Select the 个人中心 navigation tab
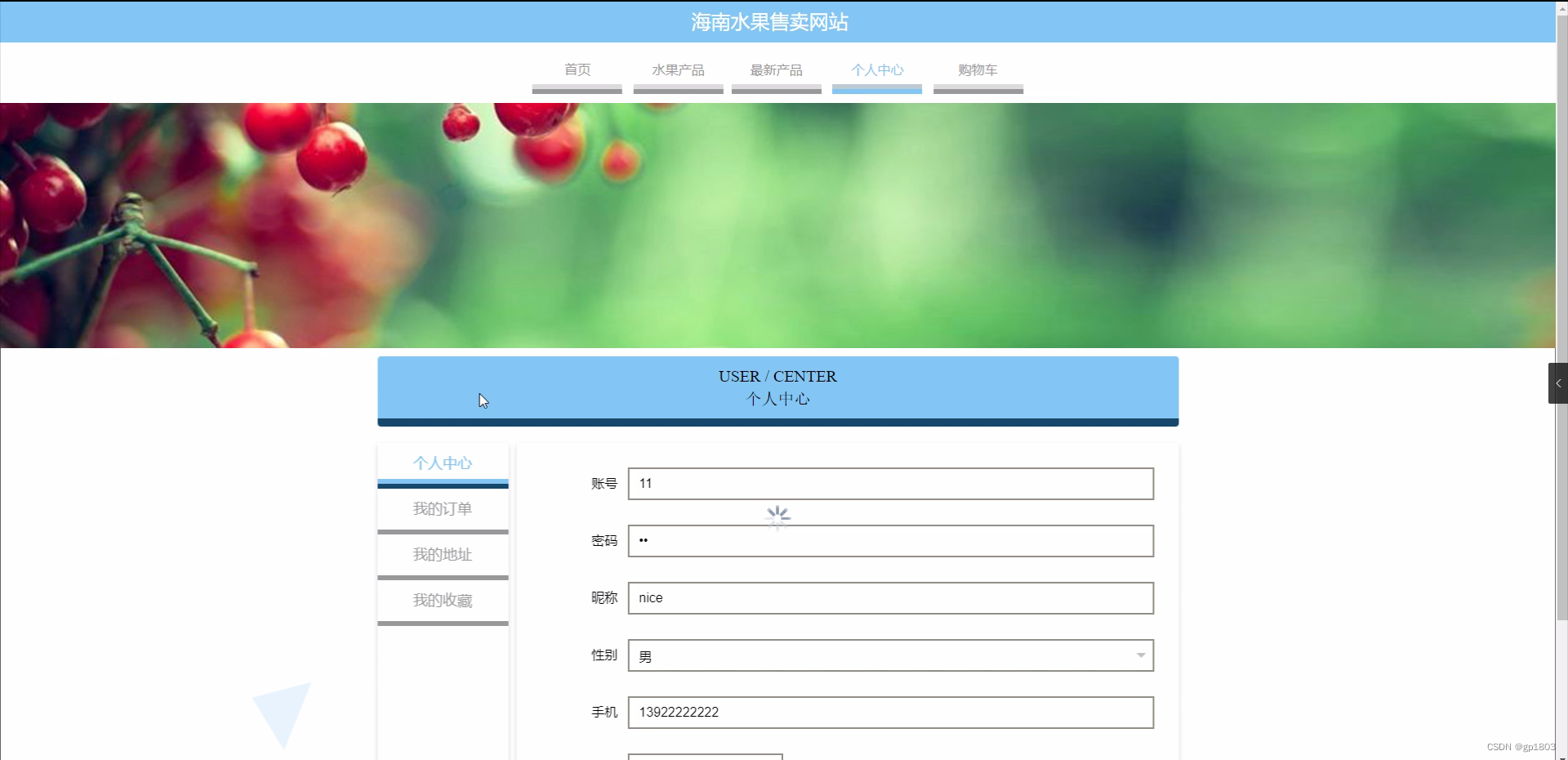The image size is (1568, 760). point(876,70)
